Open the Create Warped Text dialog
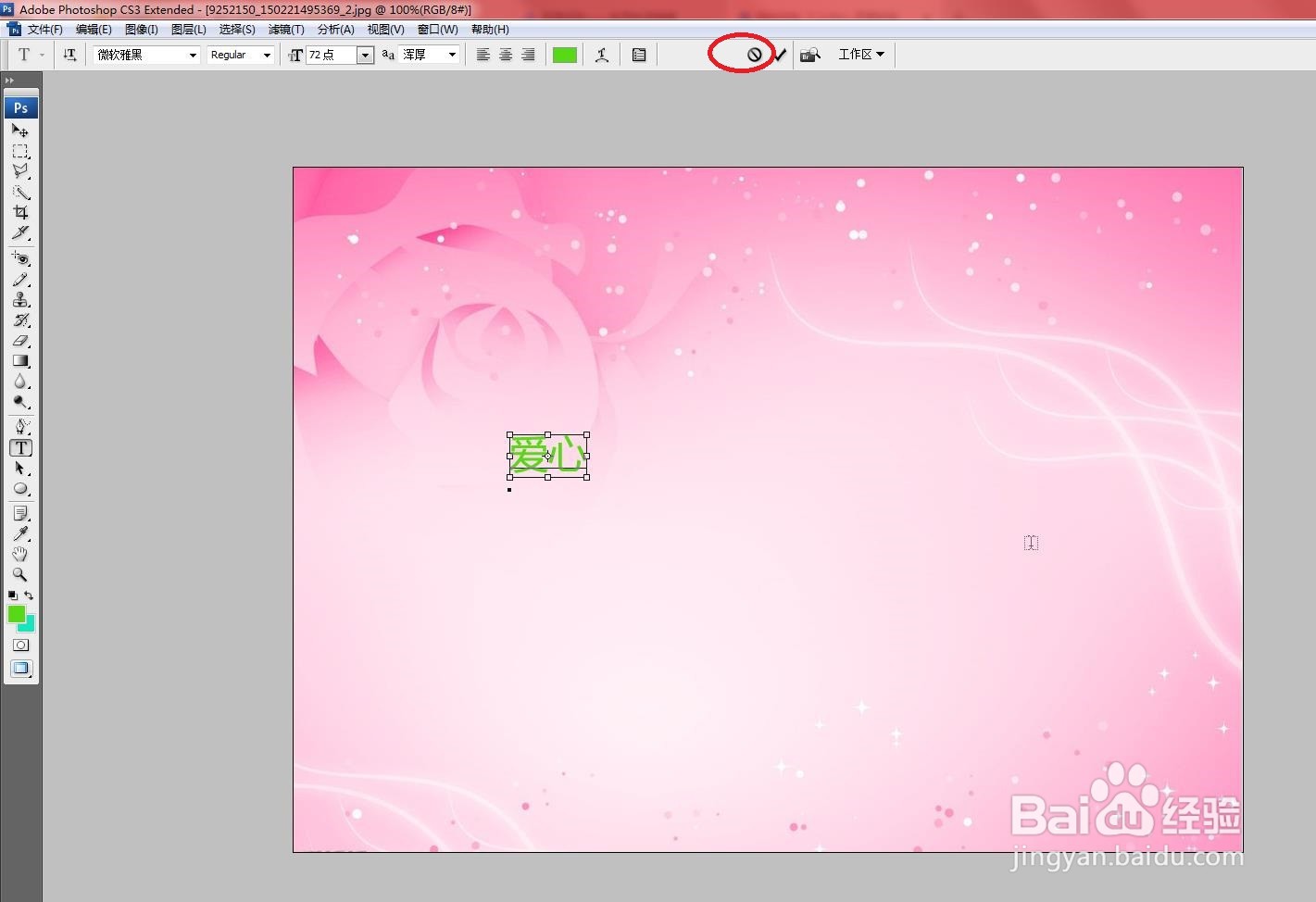 [x=602, y=55]
